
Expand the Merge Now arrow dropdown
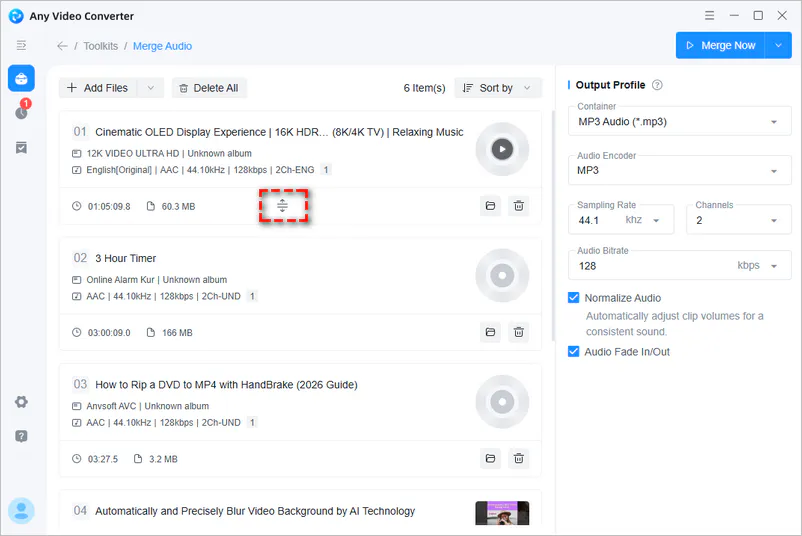778,46
